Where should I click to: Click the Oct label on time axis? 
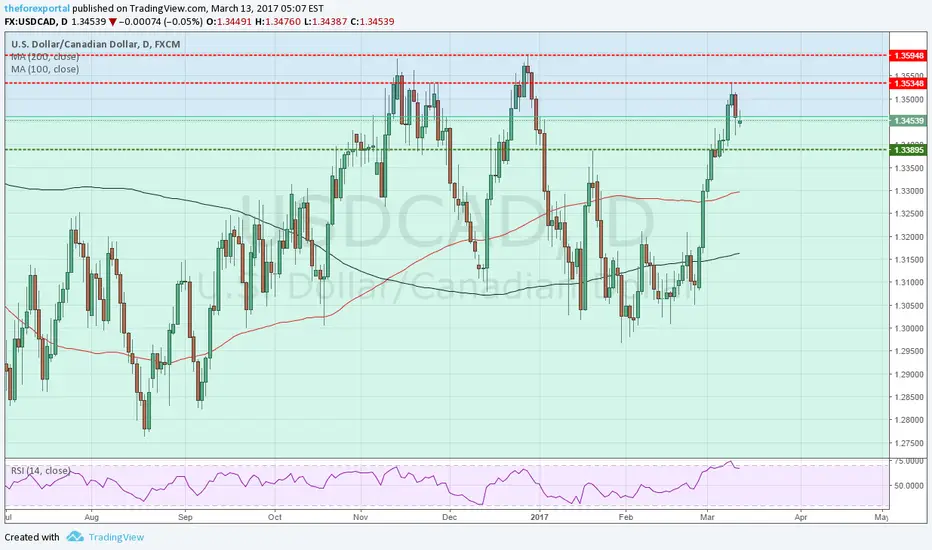click(275, 517)
